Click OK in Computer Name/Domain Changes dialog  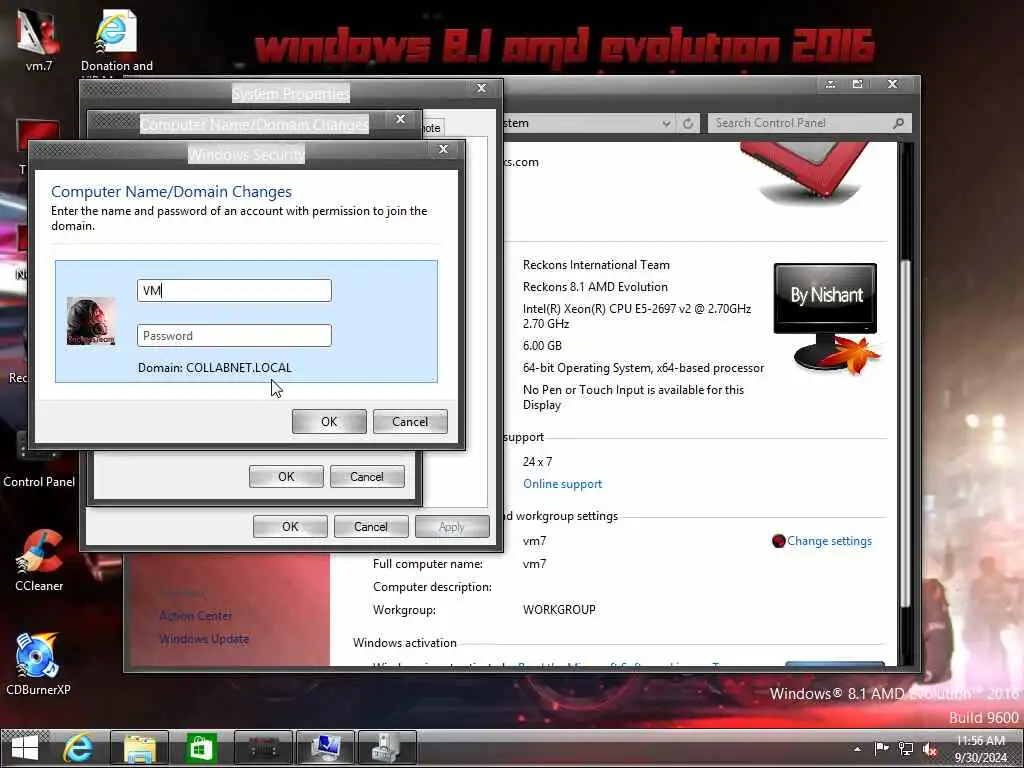point(286,477)
